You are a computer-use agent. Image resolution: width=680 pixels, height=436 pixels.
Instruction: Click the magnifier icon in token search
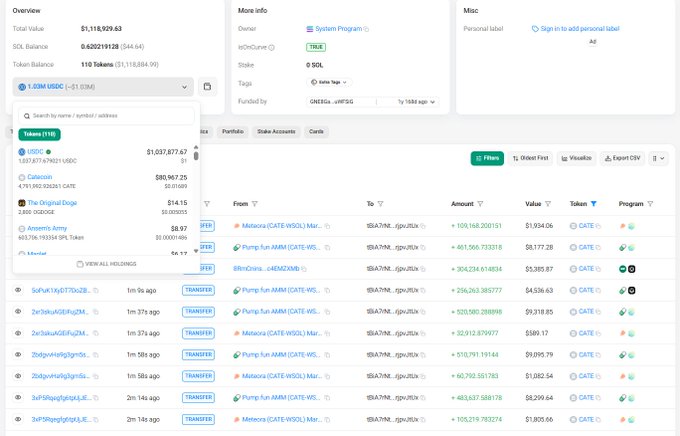(x=27, y=116)
